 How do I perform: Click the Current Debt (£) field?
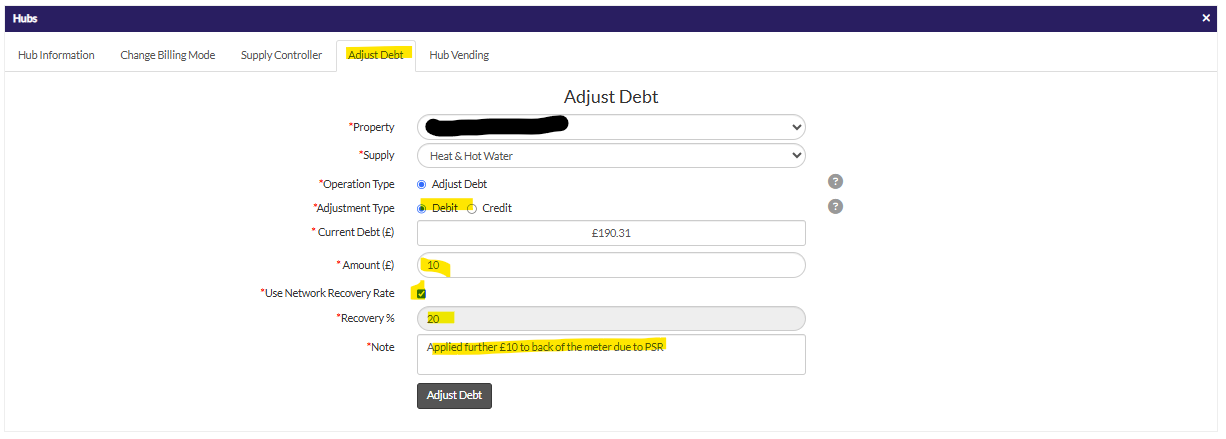pos(611,233)
